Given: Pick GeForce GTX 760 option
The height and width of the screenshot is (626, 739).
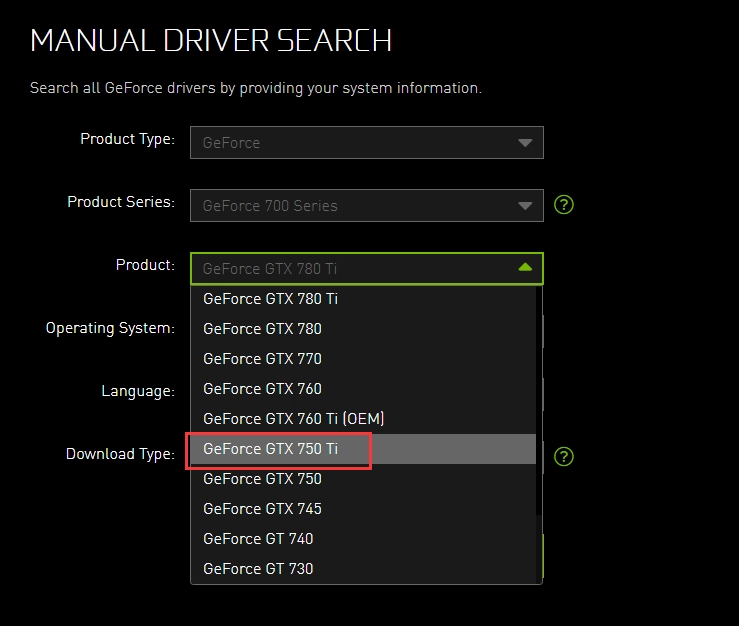Looking at the screenshot, I should pyautogui.click(x=363, y=389).
